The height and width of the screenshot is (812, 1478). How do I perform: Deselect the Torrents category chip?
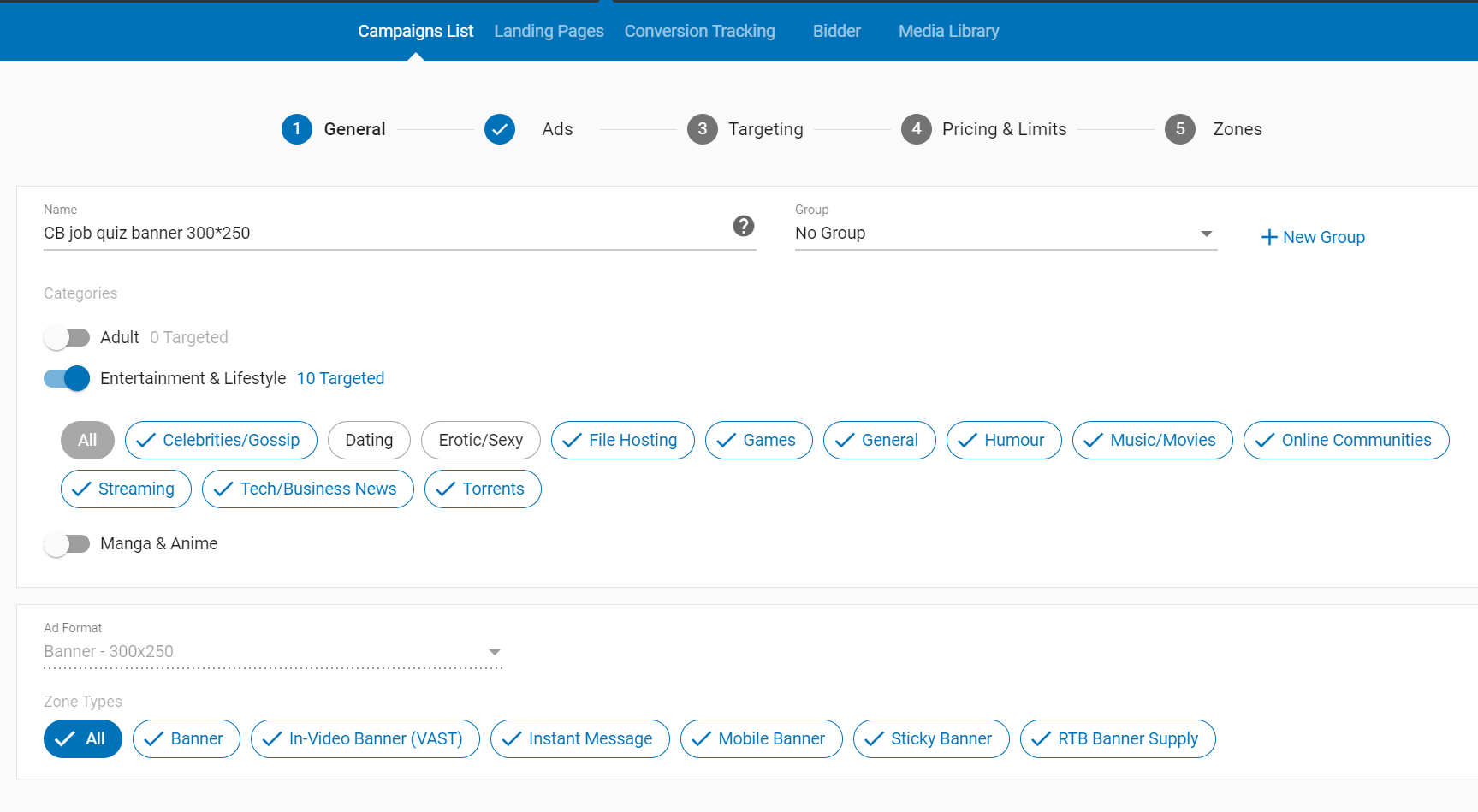pyautogui.click(x=483, y=489)
